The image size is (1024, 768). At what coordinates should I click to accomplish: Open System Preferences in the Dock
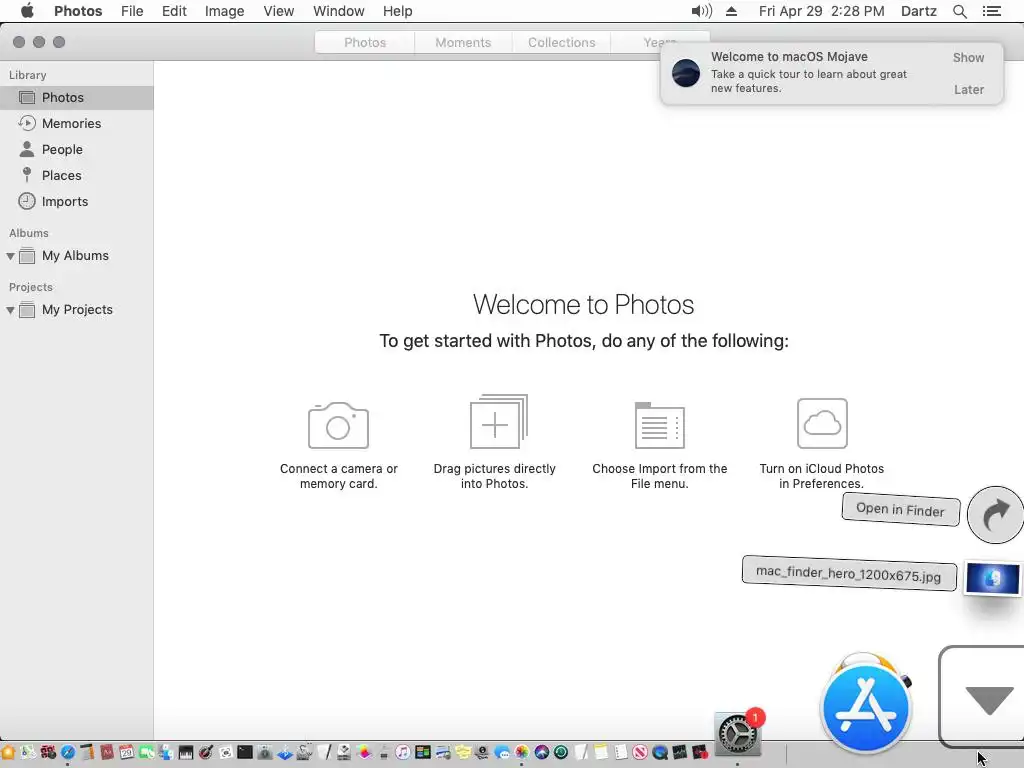pos(738,733)
